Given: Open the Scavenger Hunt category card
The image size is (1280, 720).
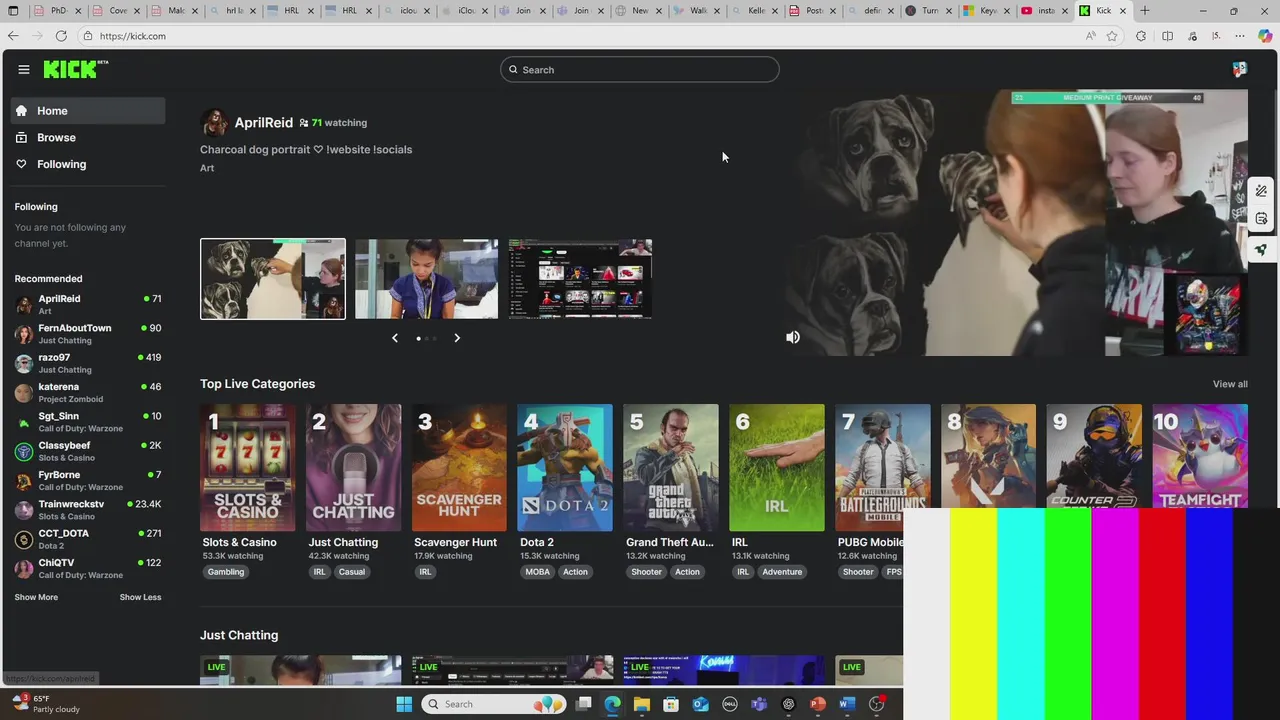Looking at the screenshot, I should click(459, 468).
